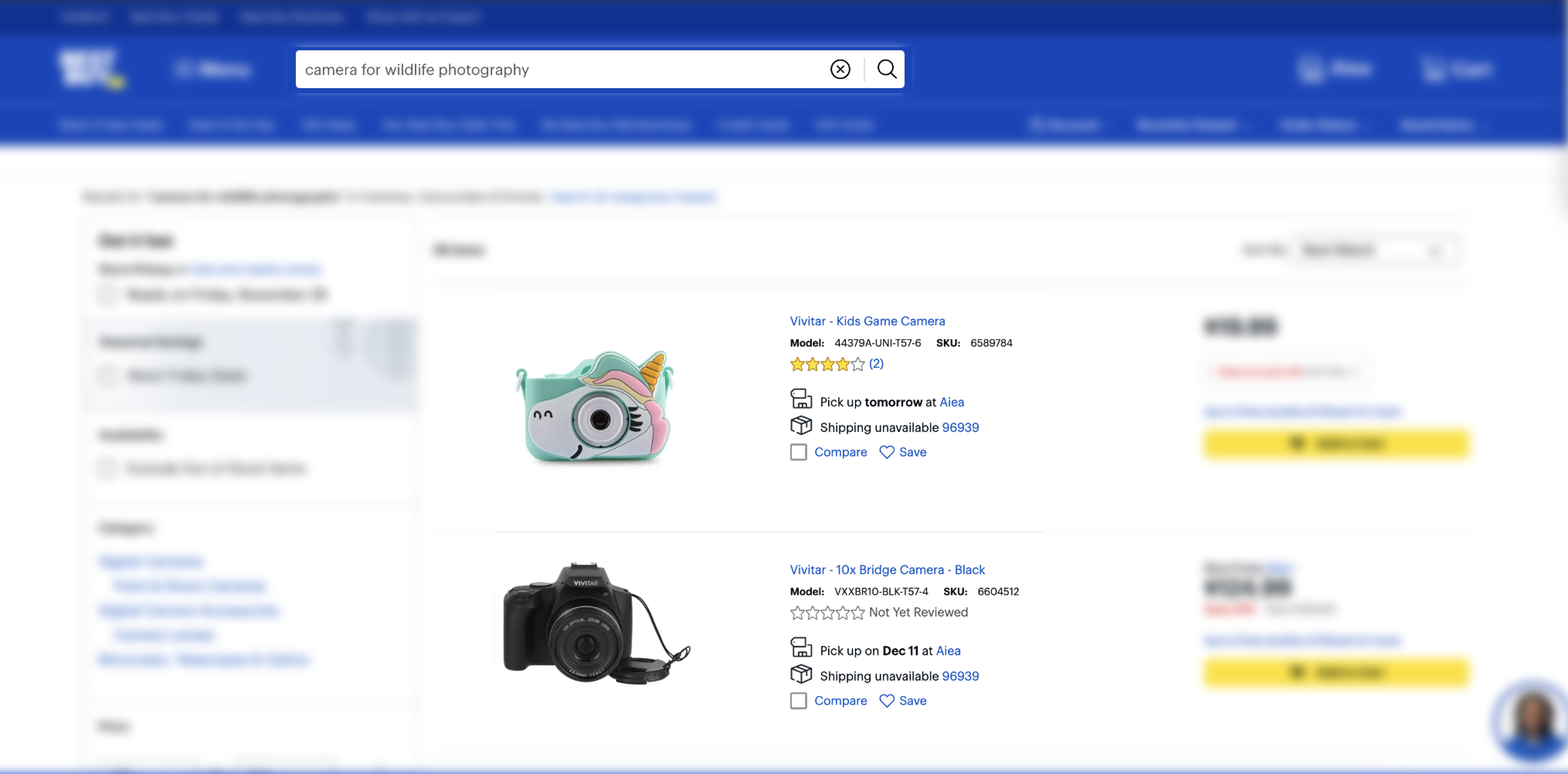Open the Cart in the header

tap(1455, 69)
